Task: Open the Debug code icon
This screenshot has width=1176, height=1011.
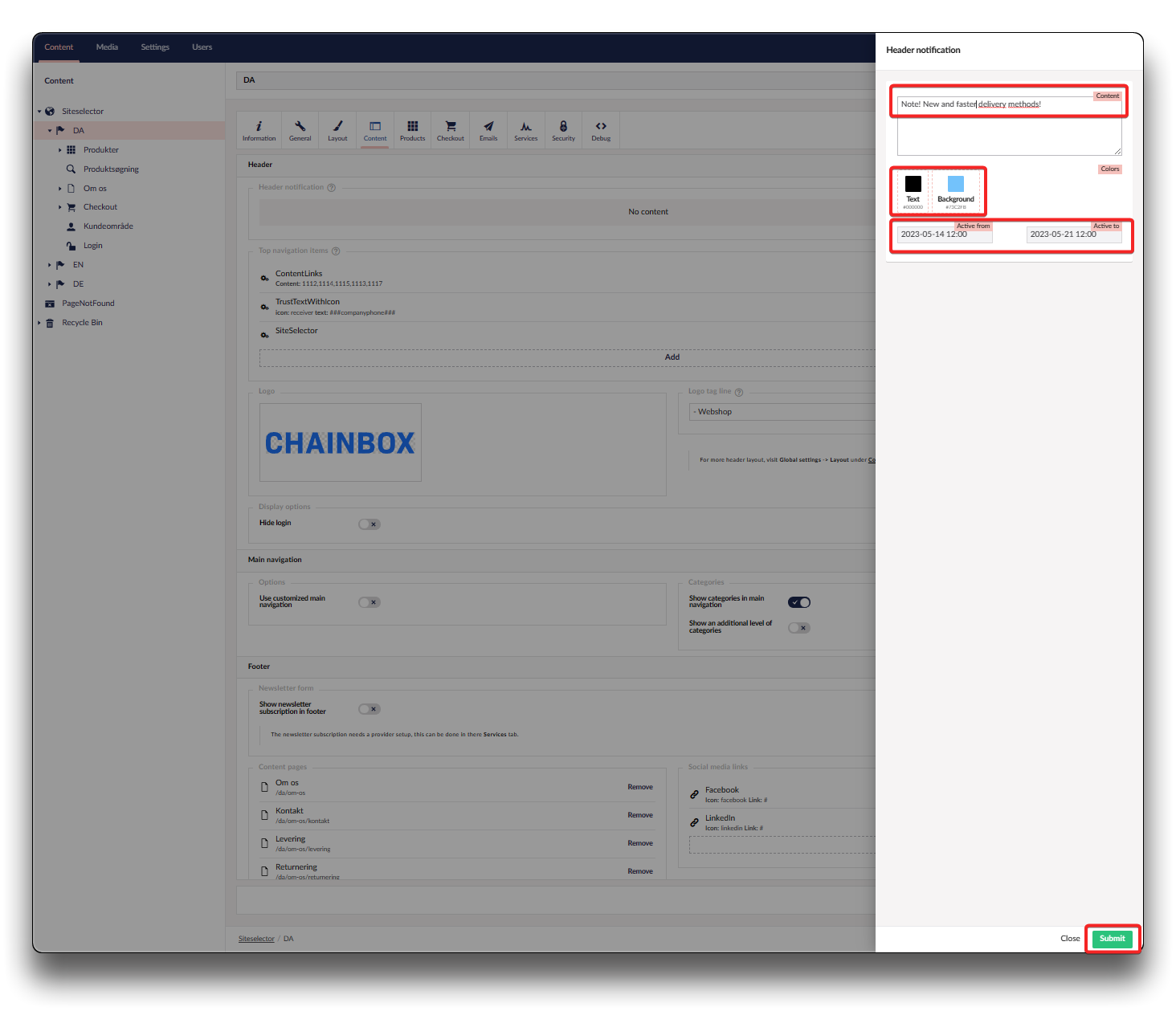Action: [601, 127]
